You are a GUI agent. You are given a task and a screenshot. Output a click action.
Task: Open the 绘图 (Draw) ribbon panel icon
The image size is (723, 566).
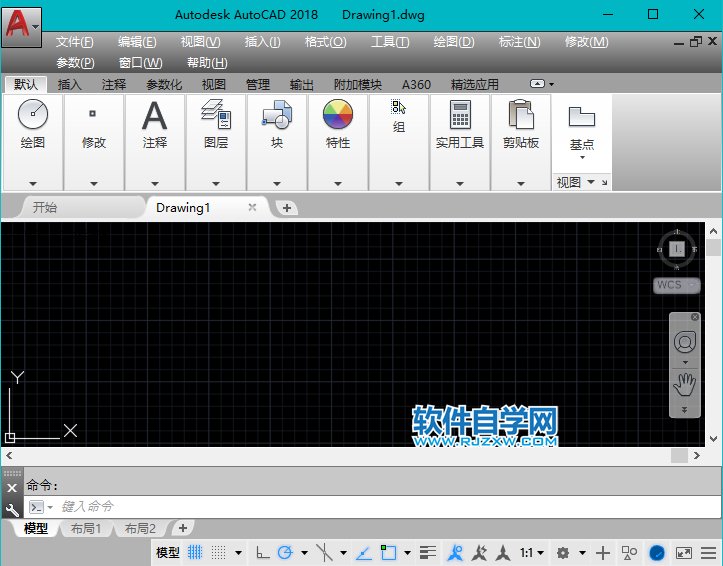click(32, 116)
